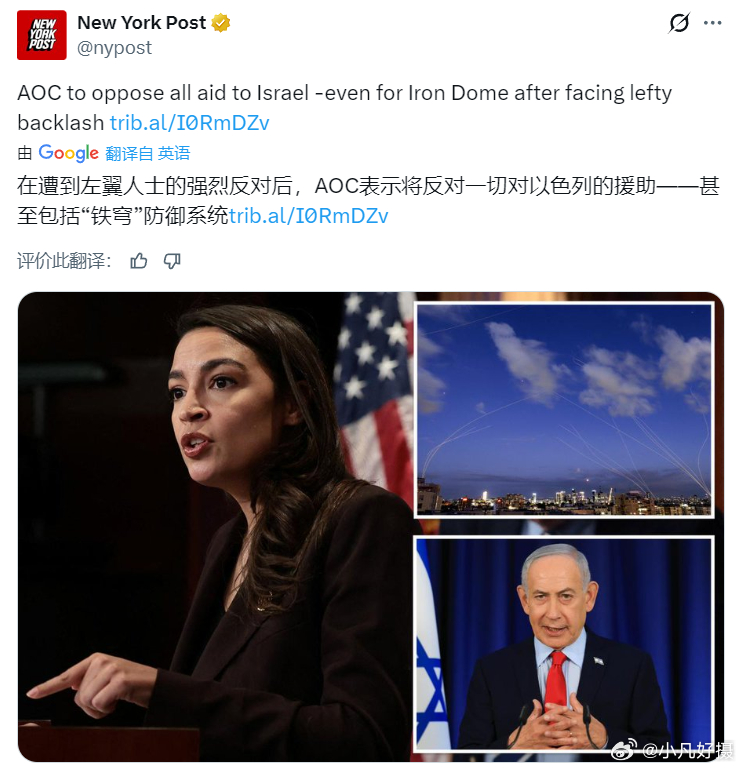Open the photo of the man in the red tie

tap(564, 643)
